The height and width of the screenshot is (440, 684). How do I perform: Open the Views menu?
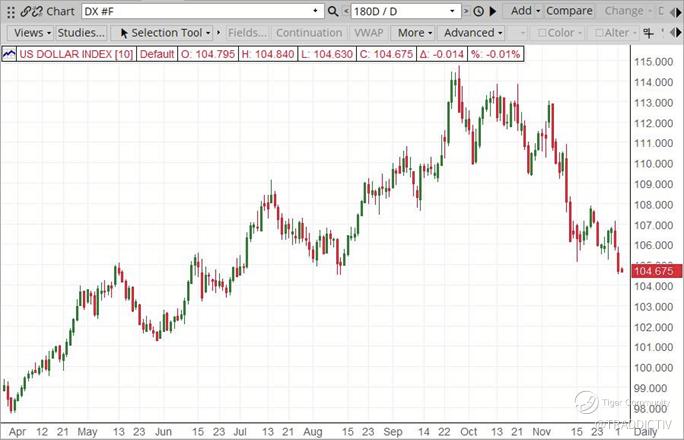click(x=32, y=33)
